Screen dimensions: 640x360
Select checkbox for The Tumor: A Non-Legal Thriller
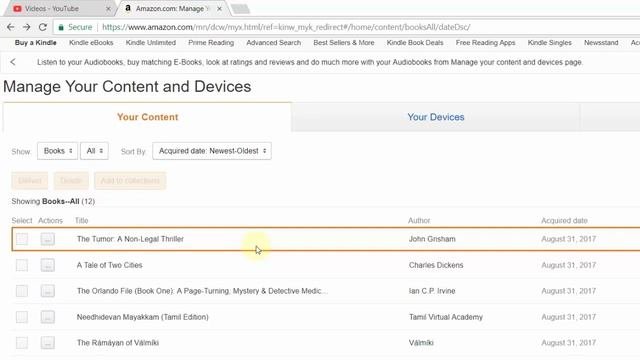click(x=22, y=239)
